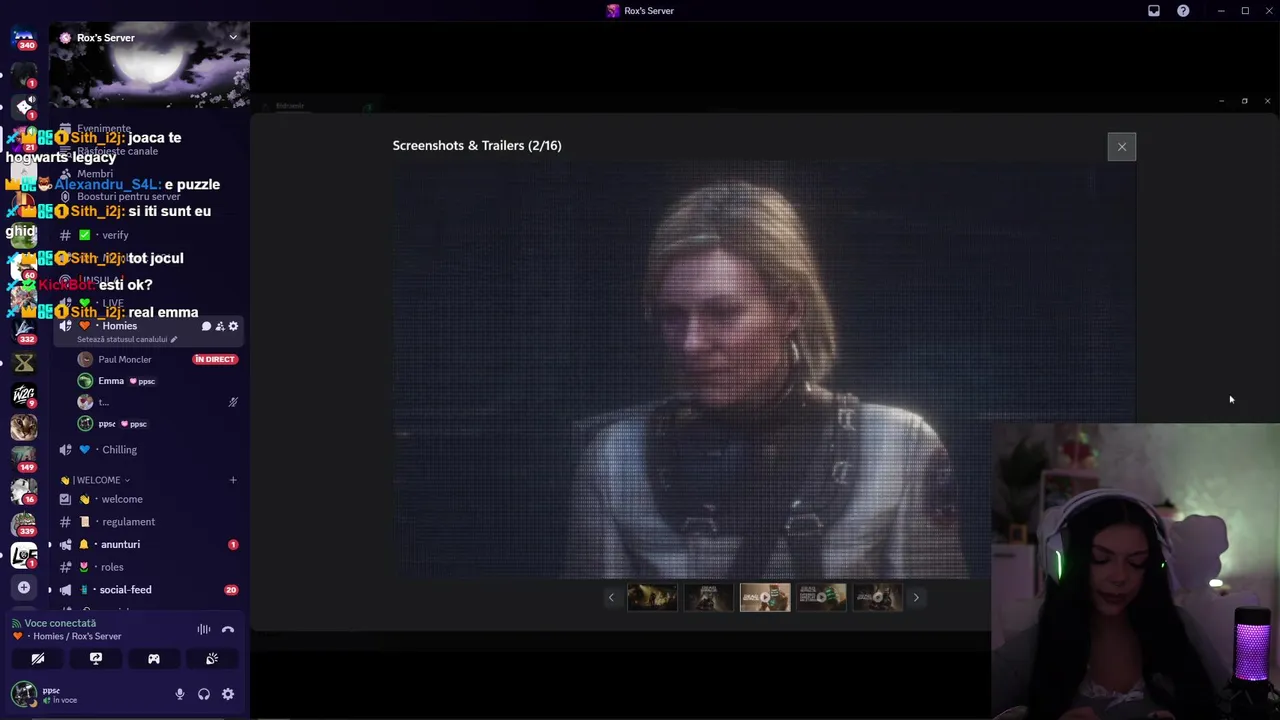Start an activity with controller icon
The image size is (1280, 720).
pos(154,659)
